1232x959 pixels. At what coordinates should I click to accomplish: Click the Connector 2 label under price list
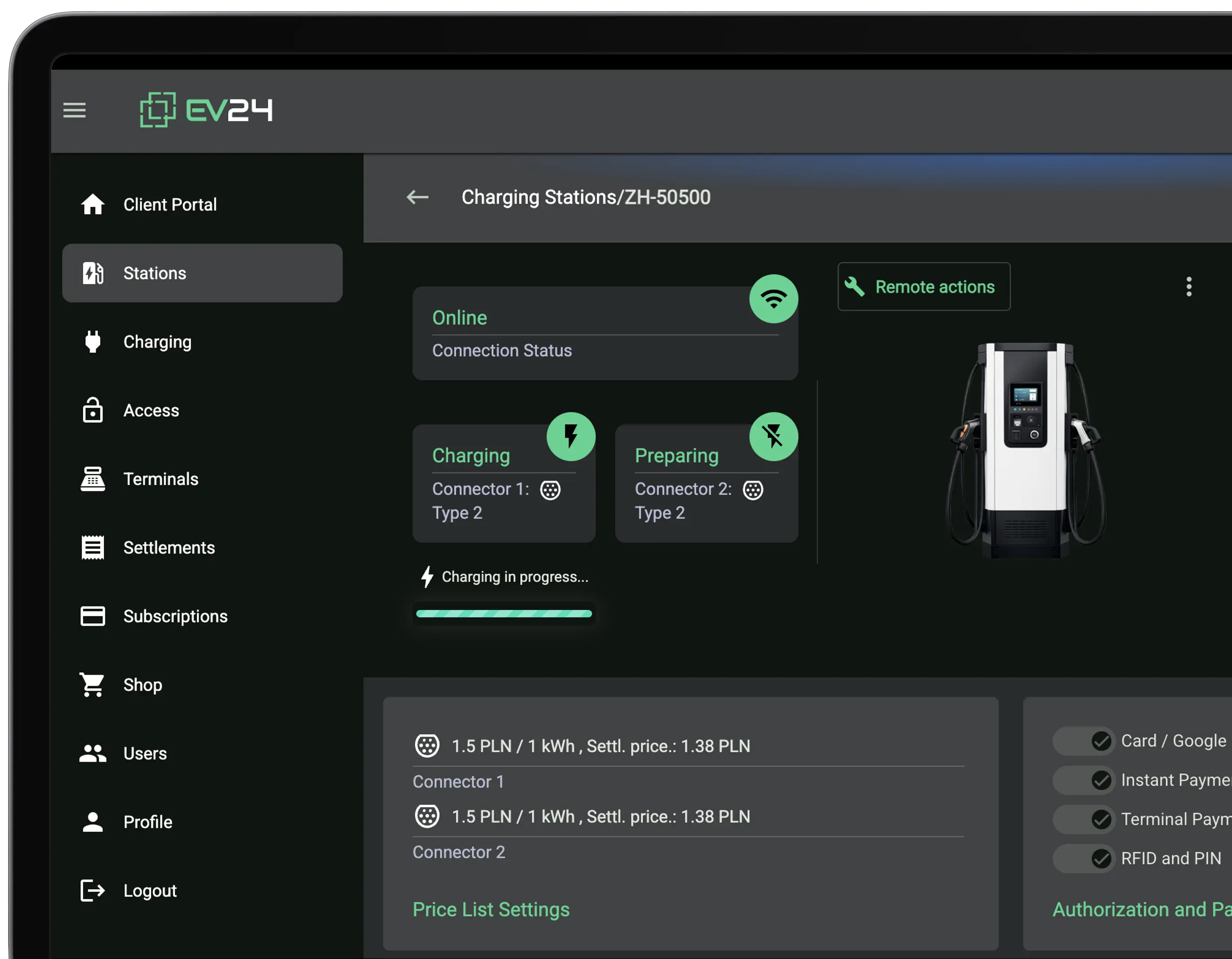tap(458, 852)
